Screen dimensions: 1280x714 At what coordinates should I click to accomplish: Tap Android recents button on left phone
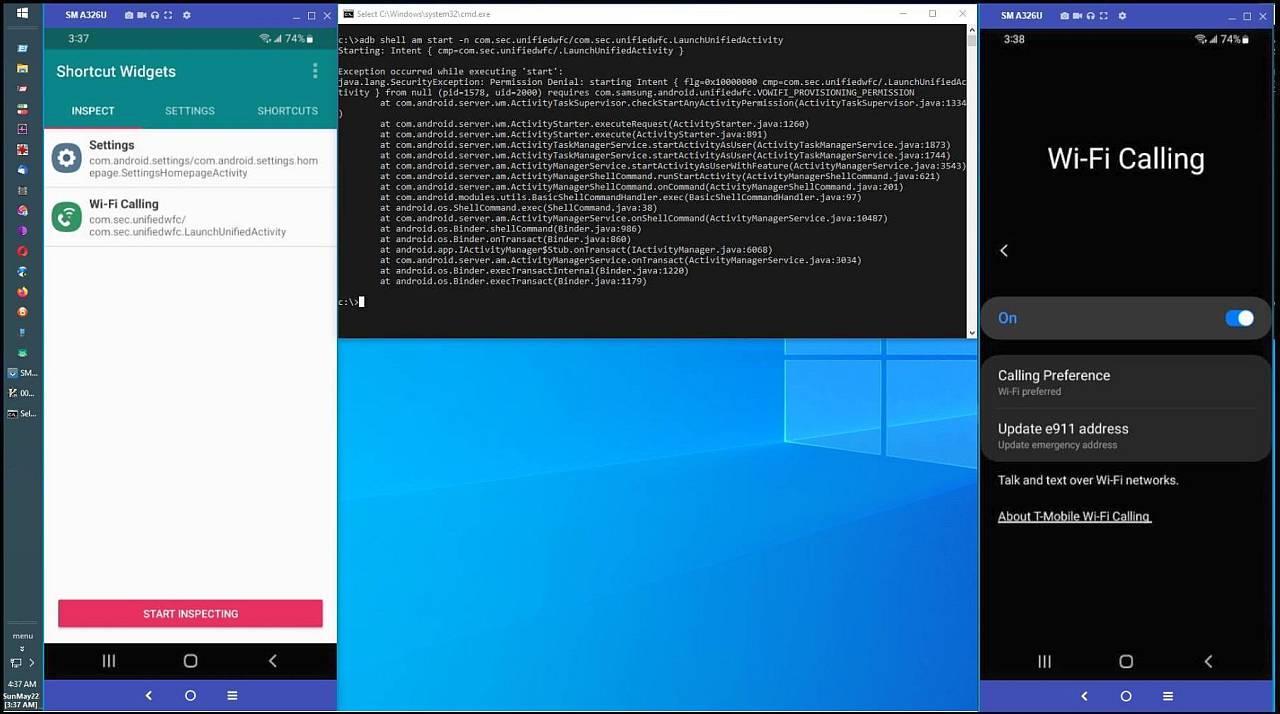pos(109,661)
